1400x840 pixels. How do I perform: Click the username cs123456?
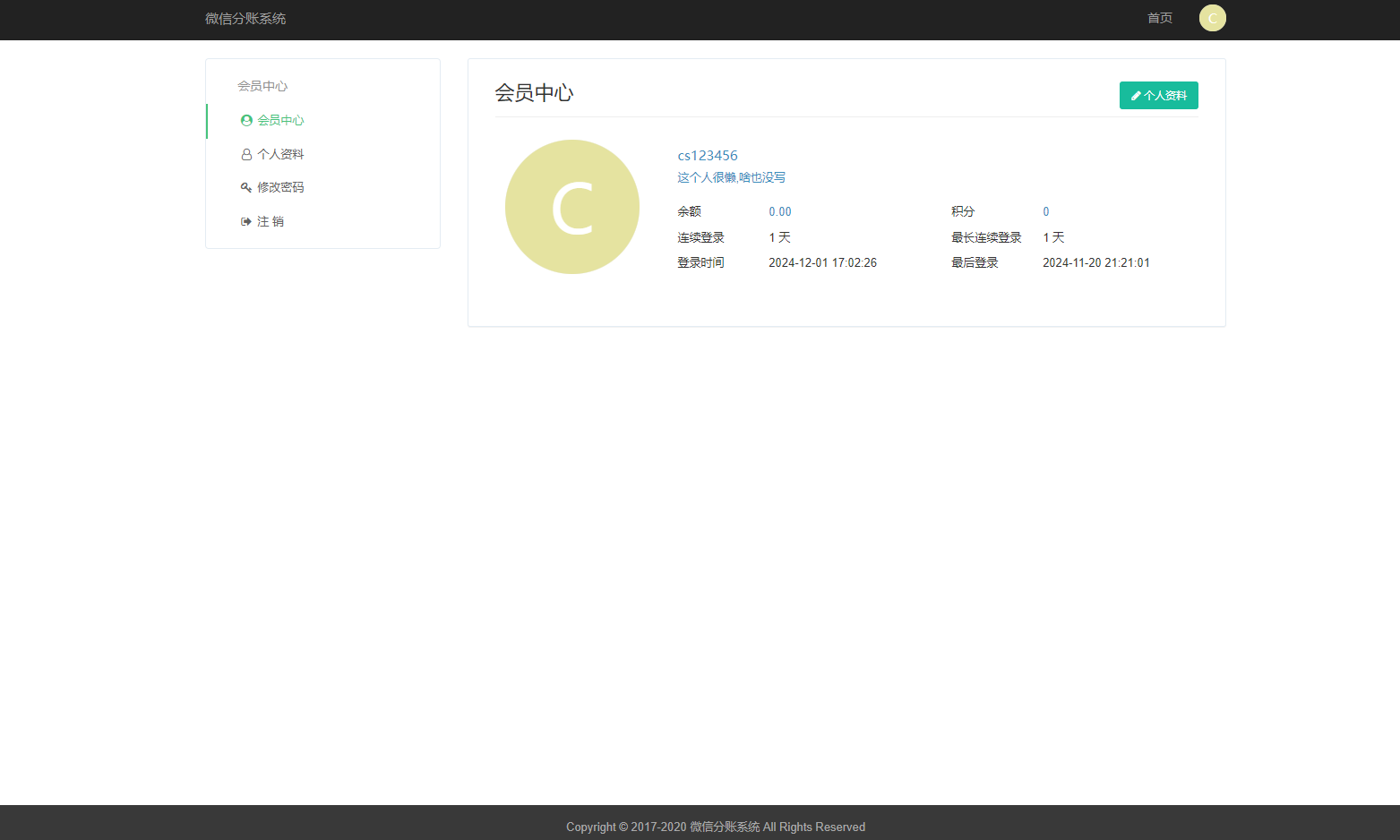[x=708, y=156]
